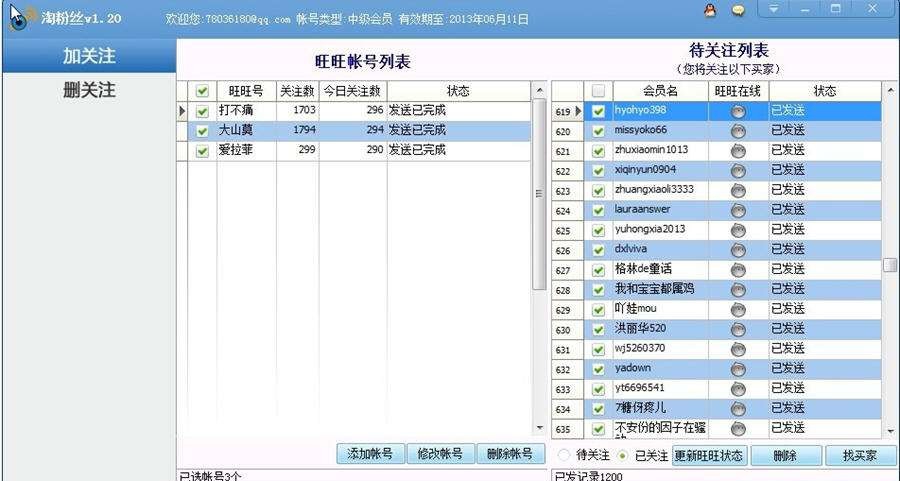Click online status icon for 7糖伢疼儿
The height and width of the screenshot is (481, 900).
point(738,409)
